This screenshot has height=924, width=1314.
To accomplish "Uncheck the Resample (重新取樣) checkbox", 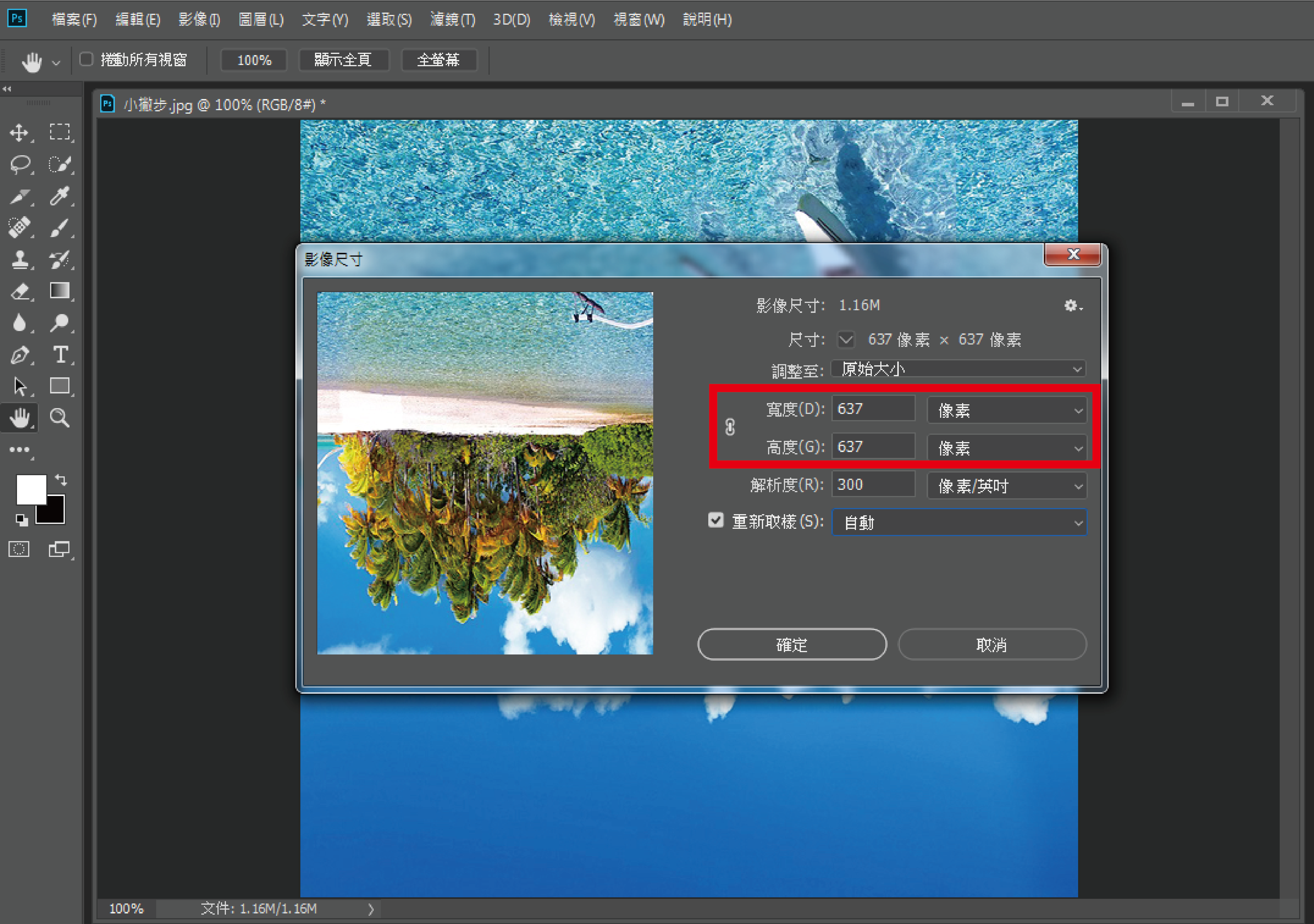I will [x=715, y=520].
